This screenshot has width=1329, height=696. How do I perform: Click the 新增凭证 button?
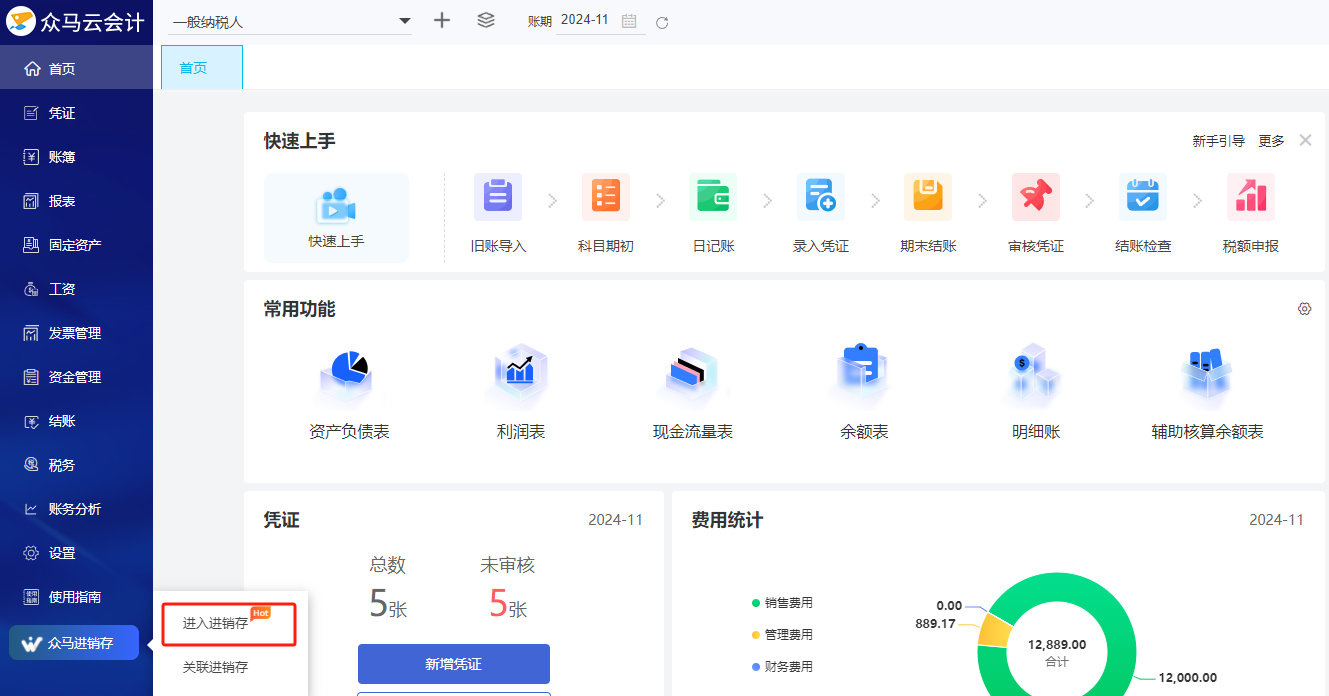(454, 664)
